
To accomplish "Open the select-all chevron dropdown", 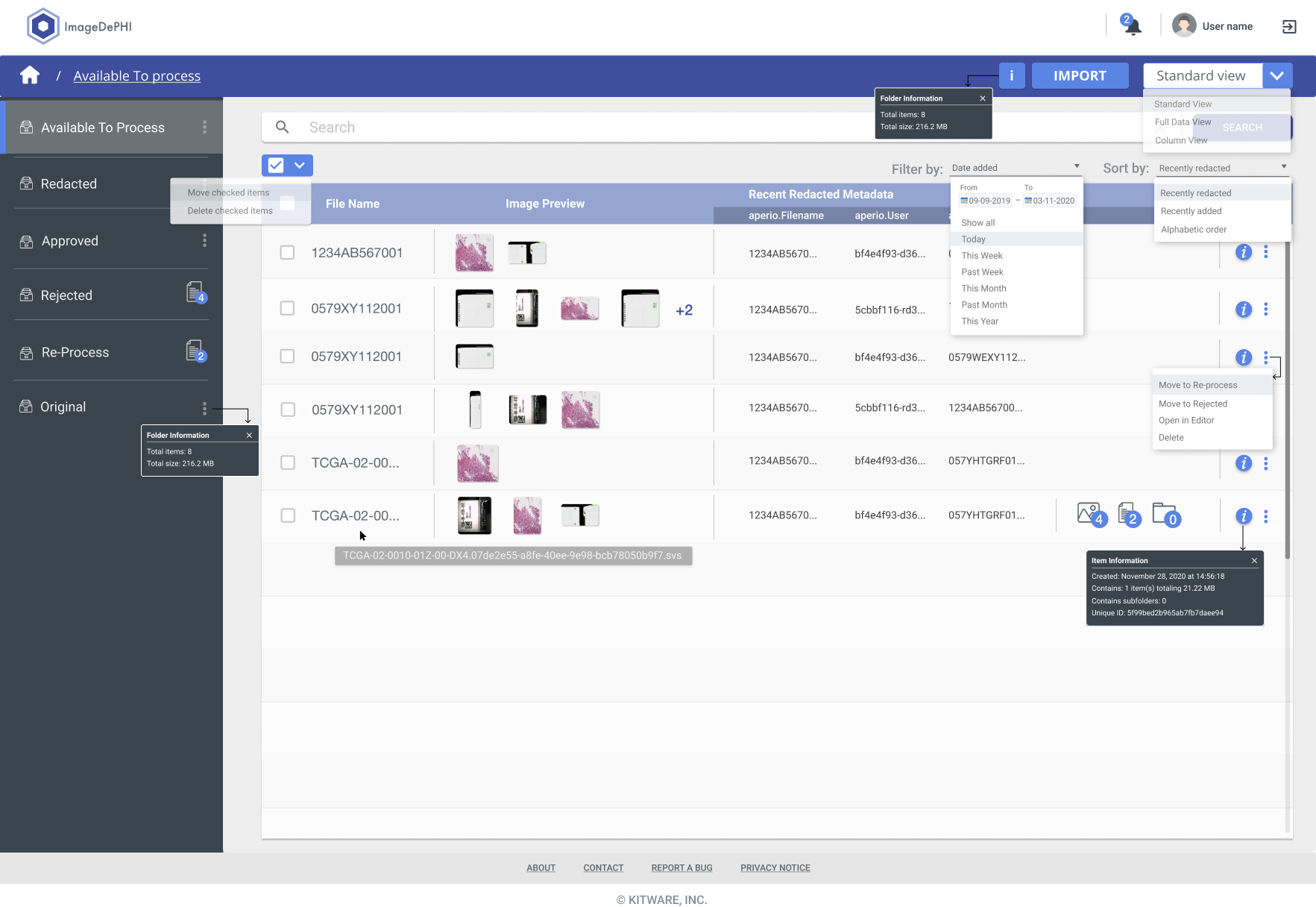I will pos(300,165).
